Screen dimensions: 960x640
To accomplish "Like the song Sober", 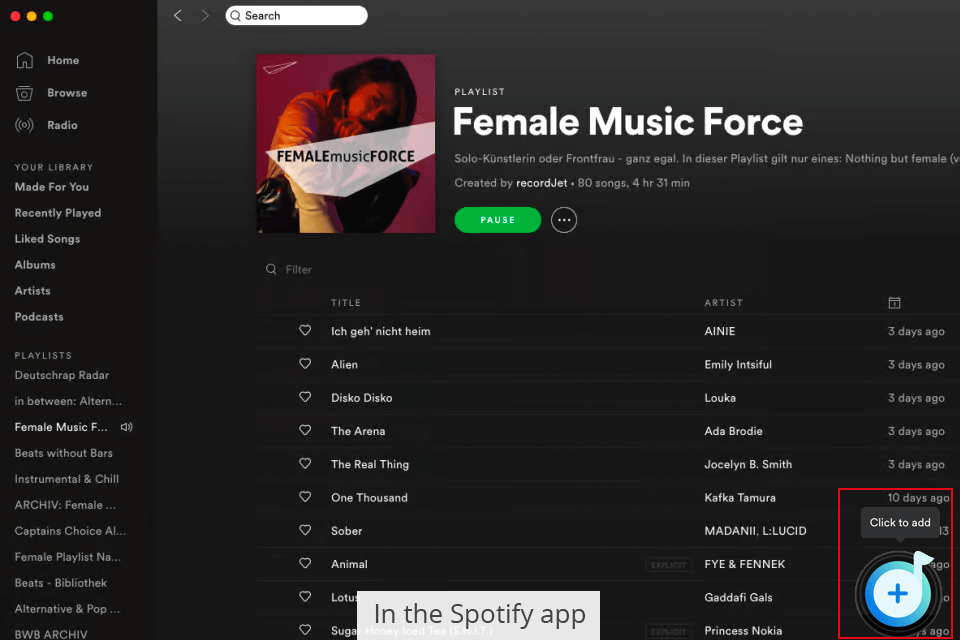I will point(305,530).
